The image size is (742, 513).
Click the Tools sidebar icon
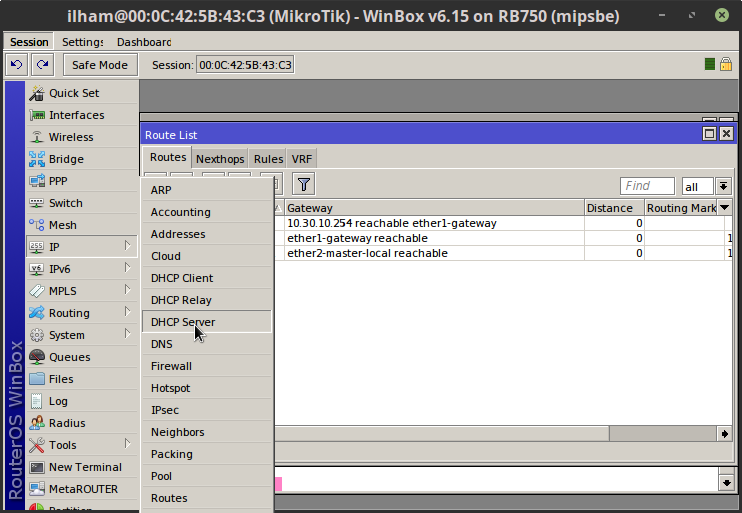click(36, 445)
